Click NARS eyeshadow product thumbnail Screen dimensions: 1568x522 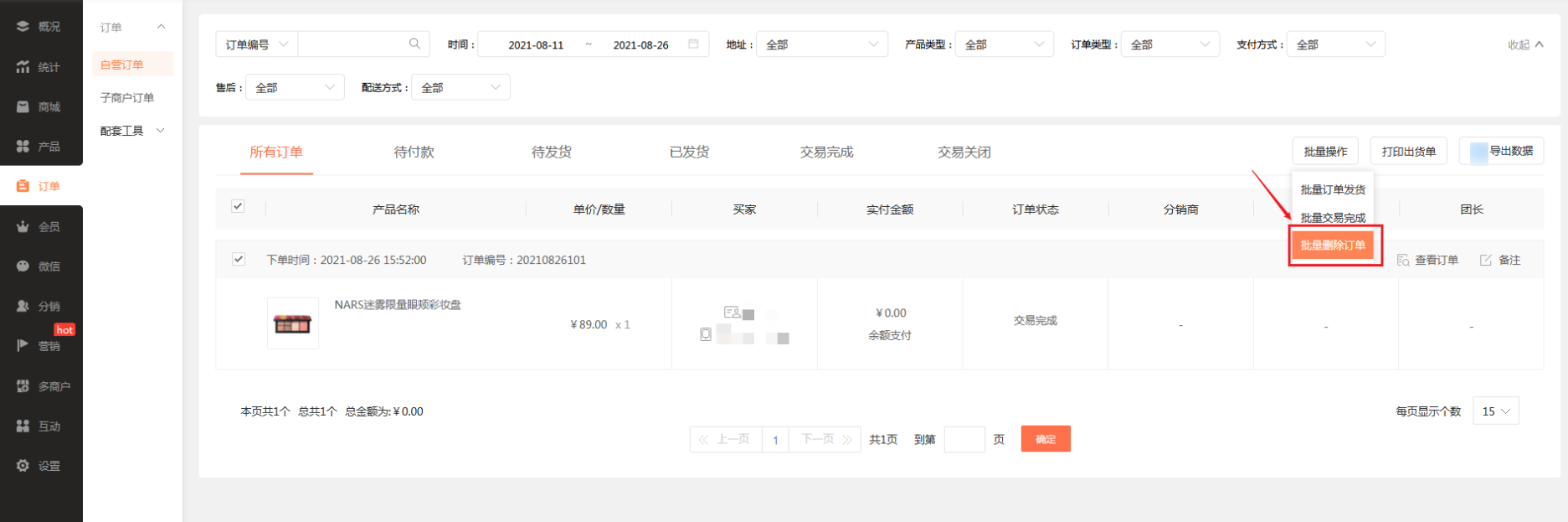pos(292,323)
